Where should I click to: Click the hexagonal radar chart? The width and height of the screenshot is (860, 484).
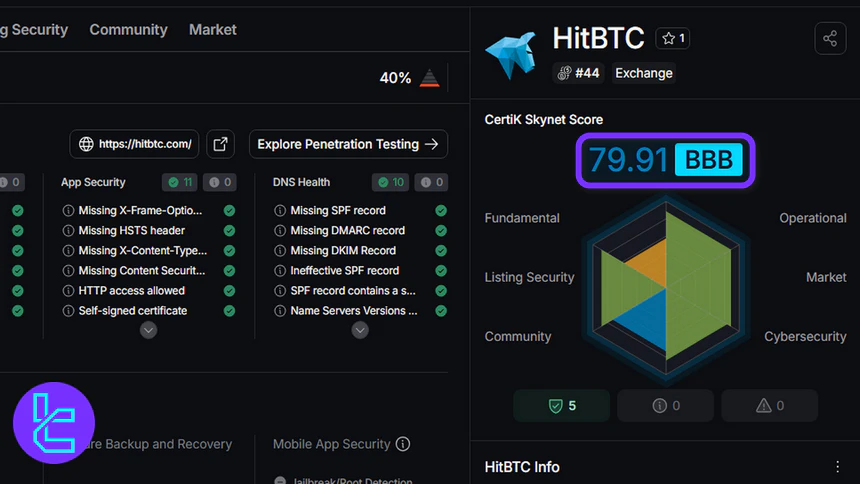pos(666,288)
